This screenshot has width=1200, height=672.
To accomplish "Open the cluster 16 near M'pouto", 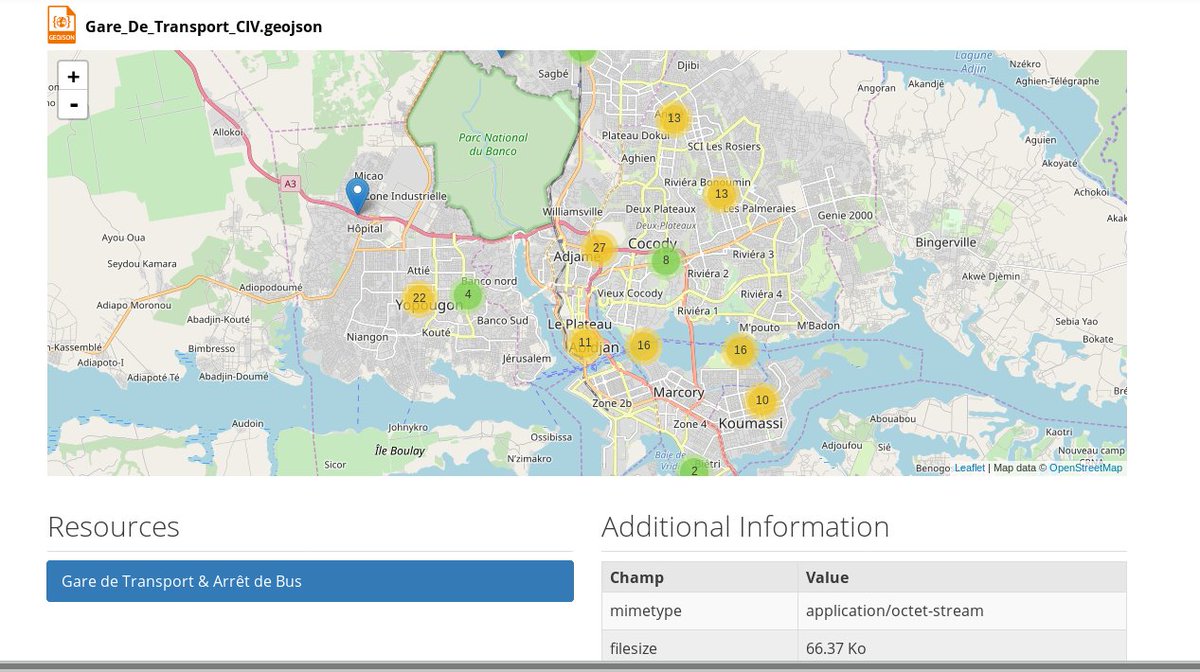I will (x=740, y=350).
